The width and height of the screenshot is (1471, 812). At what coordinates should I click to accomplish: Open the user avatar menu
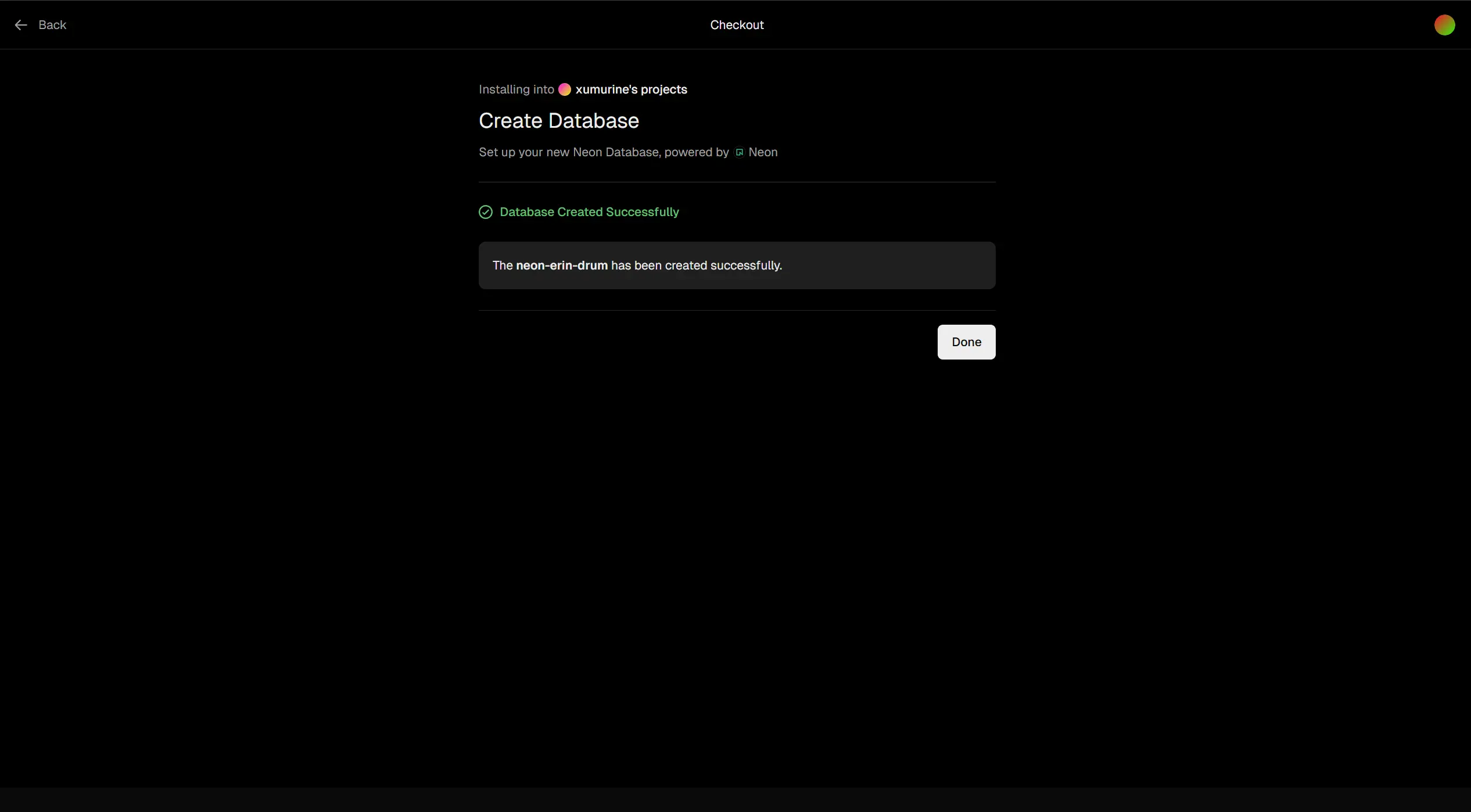tap(1444, 25)
